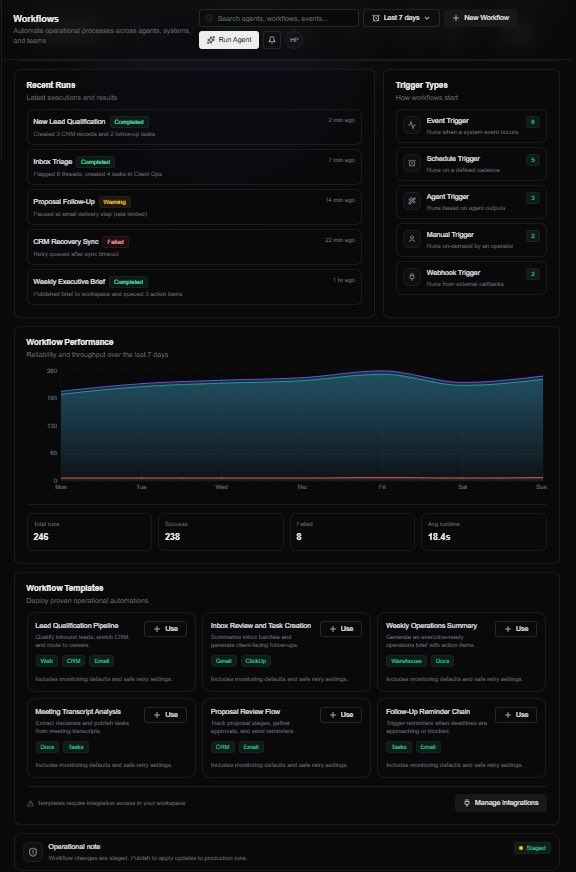
Task: Click the Run Agent button
Action: (x=229, y=40)
